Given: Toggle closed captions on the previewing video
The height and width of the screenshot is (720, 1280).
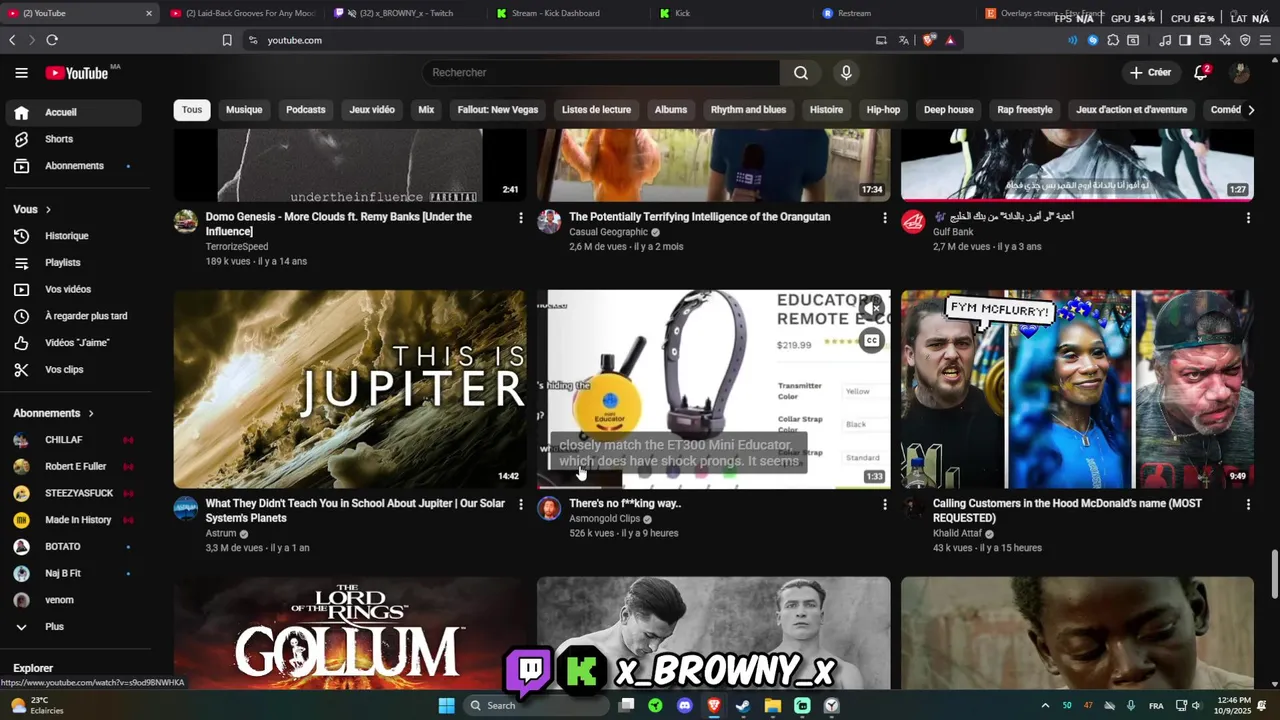Looking at the screenshot, I should click(872, 341).
